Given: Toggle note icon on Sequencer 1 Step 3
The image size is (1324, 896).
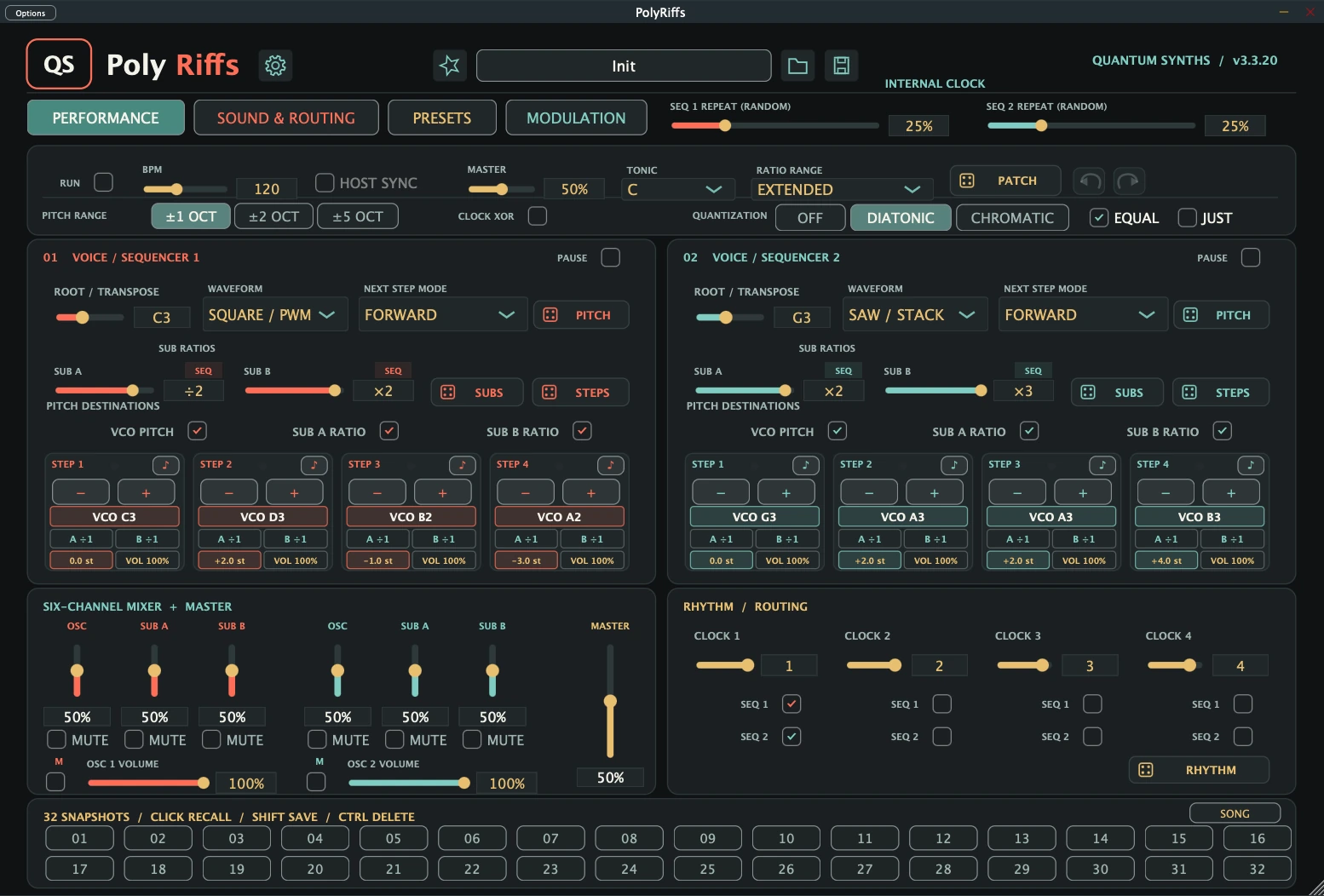Looking at the screenshot, I should [463, 465].
